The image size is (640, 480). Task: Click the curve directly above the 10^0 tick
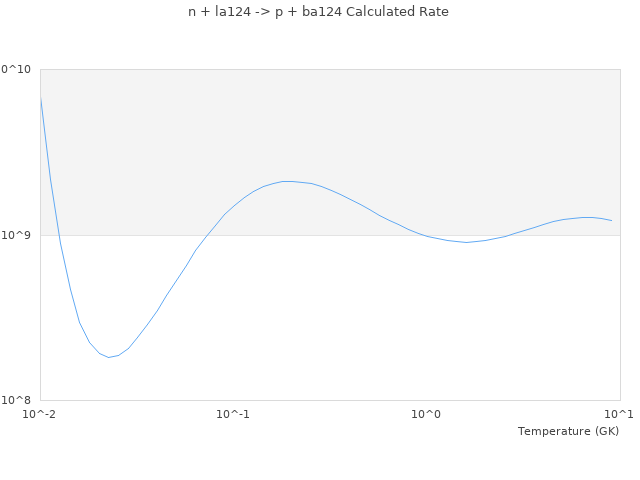tap(426, 236)
